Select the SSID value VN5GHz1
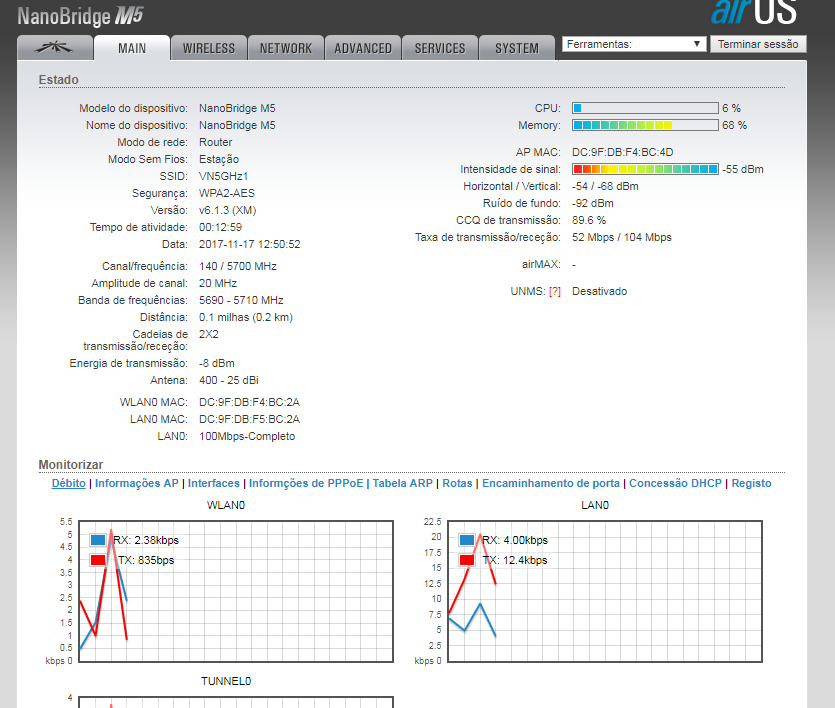835x708 pixels. click(x=224, y=176)
